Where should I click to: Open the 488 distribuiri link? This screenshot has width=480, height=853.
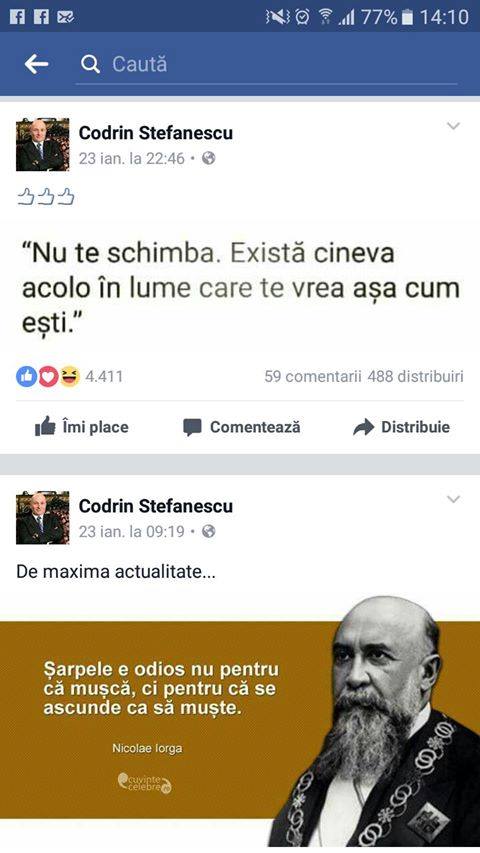[415, 376]
